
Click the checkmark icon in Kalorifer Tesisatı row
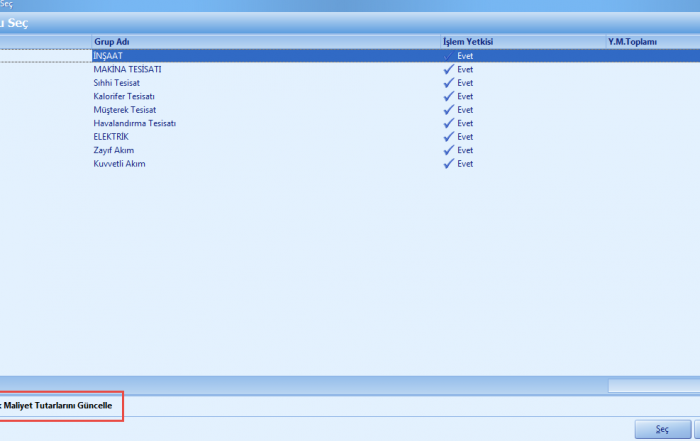(448, 97)
